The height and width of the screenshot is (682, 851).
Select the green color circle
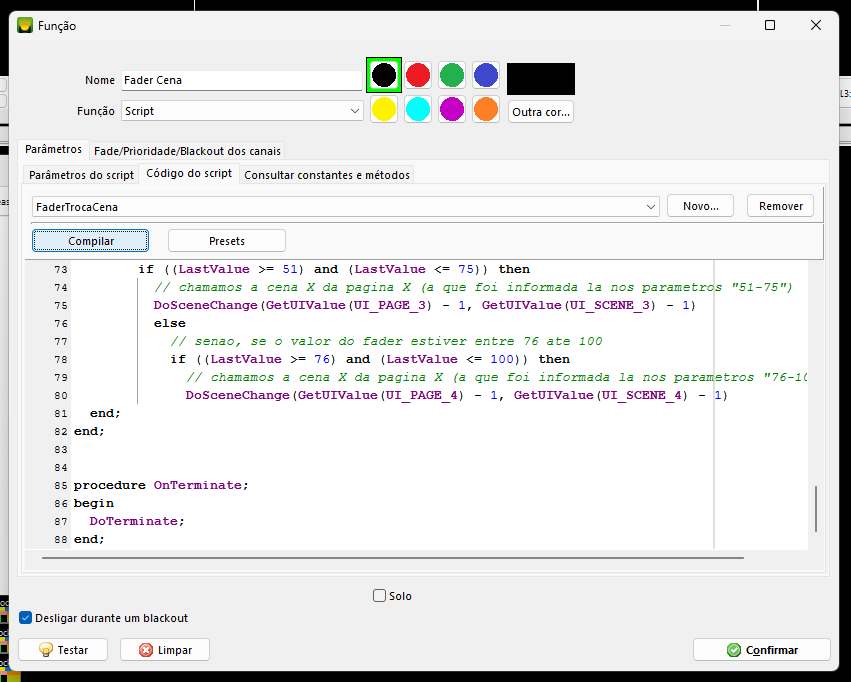(452, 75)
